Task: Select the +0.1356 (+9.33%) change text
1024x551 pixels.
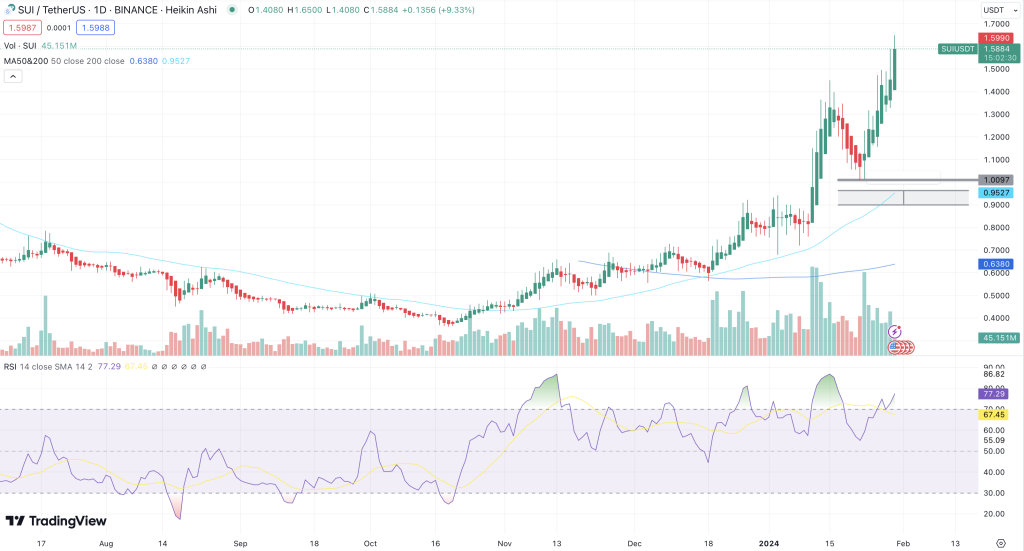Action: tap(438, 10)
